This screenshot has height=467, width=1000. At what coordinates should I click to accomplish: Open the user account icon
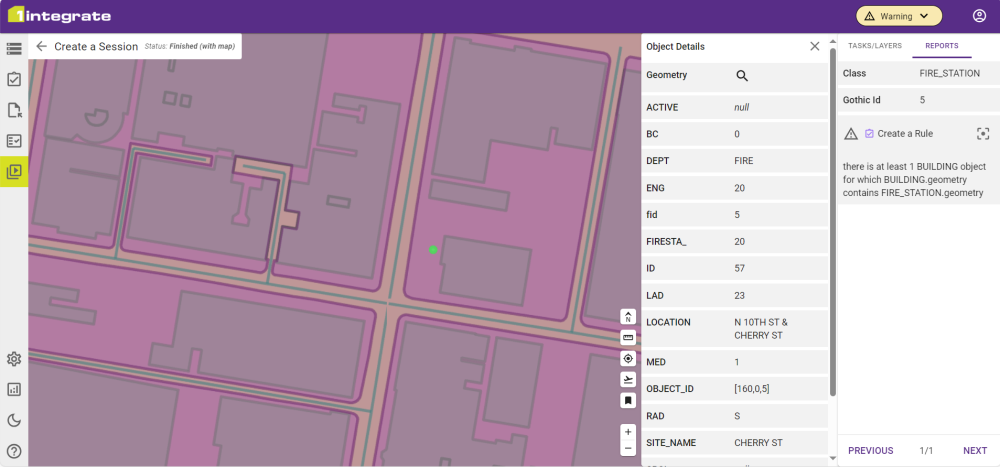click(x=979, y=16)
